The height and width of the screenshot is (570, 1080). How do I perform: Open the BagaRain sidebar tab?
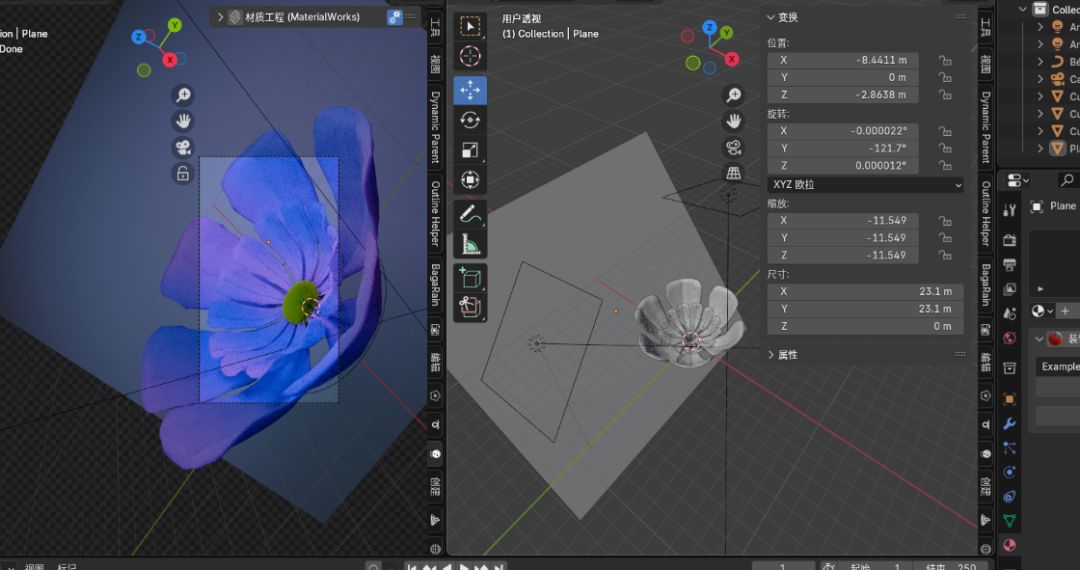[435, 284]
